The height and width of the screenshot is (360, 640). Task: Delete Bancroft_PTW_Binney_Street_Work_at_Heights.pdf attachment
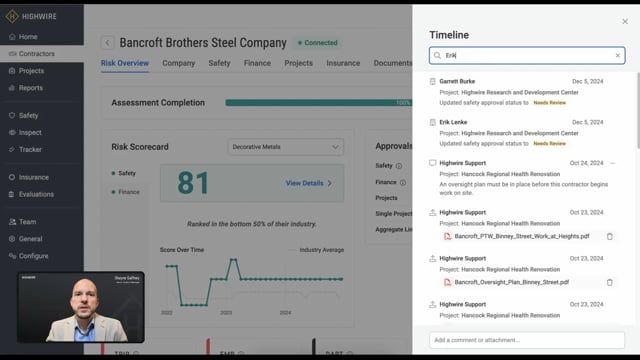pyautogui.click(x=609, y=236)
